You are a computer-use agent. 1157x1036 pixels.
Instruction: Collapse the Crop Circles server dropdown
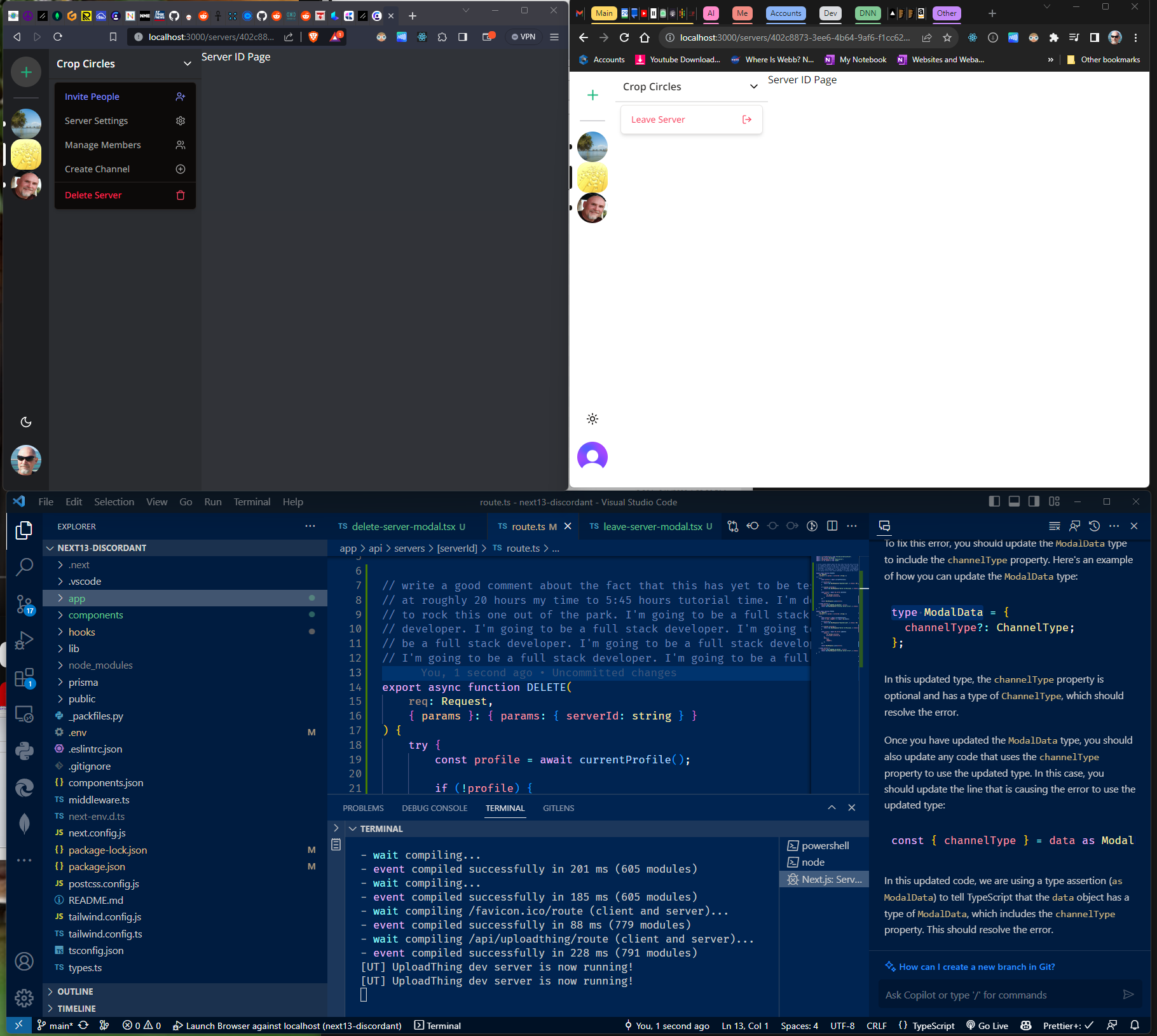(x=186, y=64)
